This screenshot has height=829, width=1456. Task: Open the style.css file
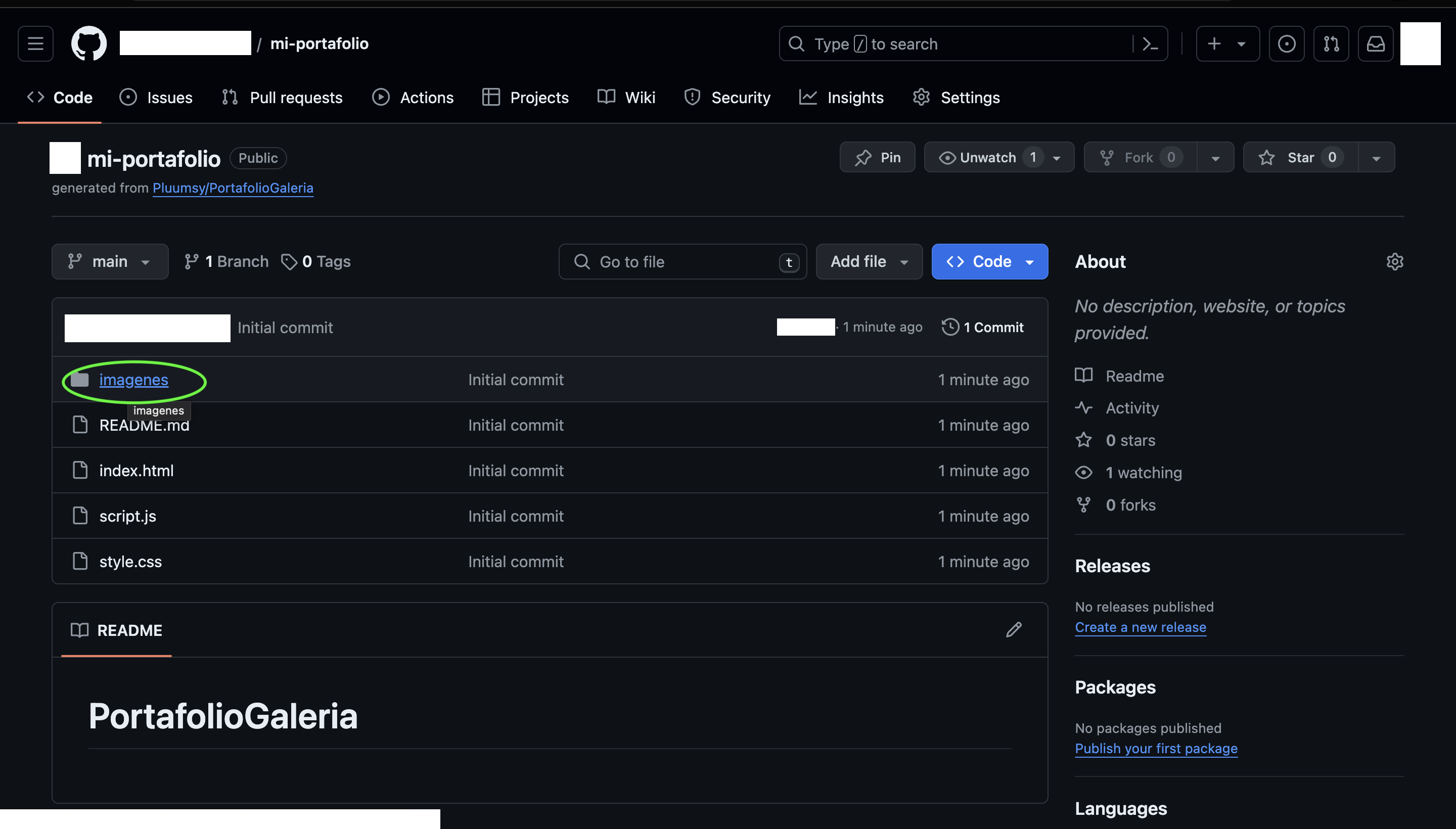(130, 562)
